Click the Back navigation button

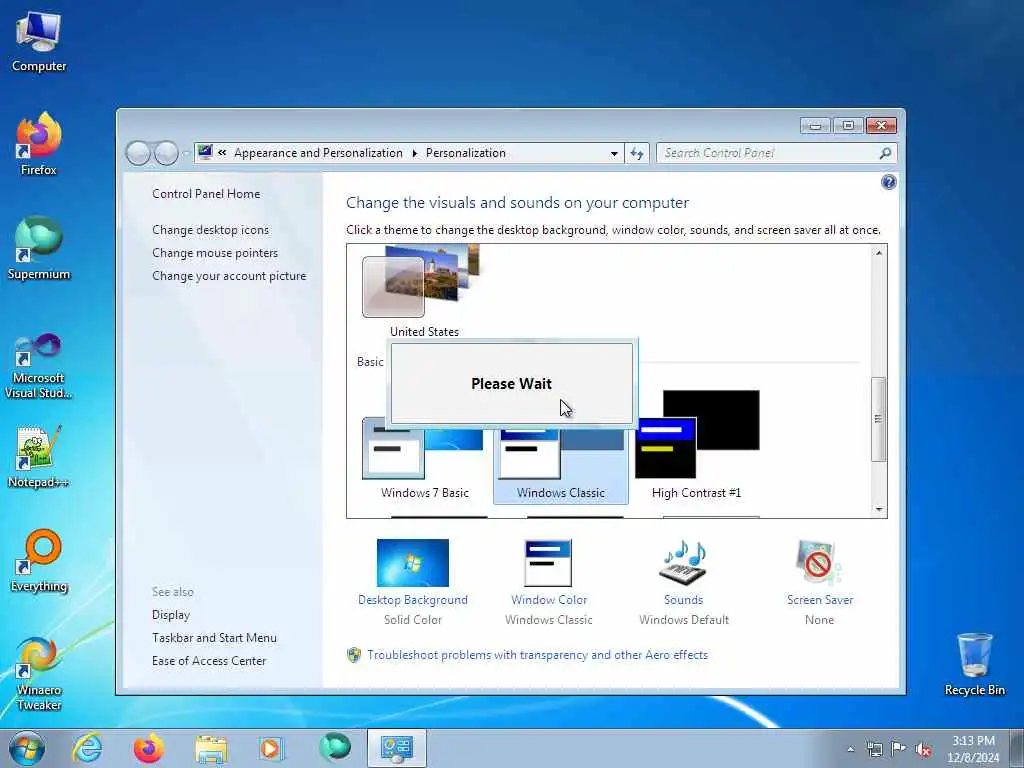pos(138,153)
